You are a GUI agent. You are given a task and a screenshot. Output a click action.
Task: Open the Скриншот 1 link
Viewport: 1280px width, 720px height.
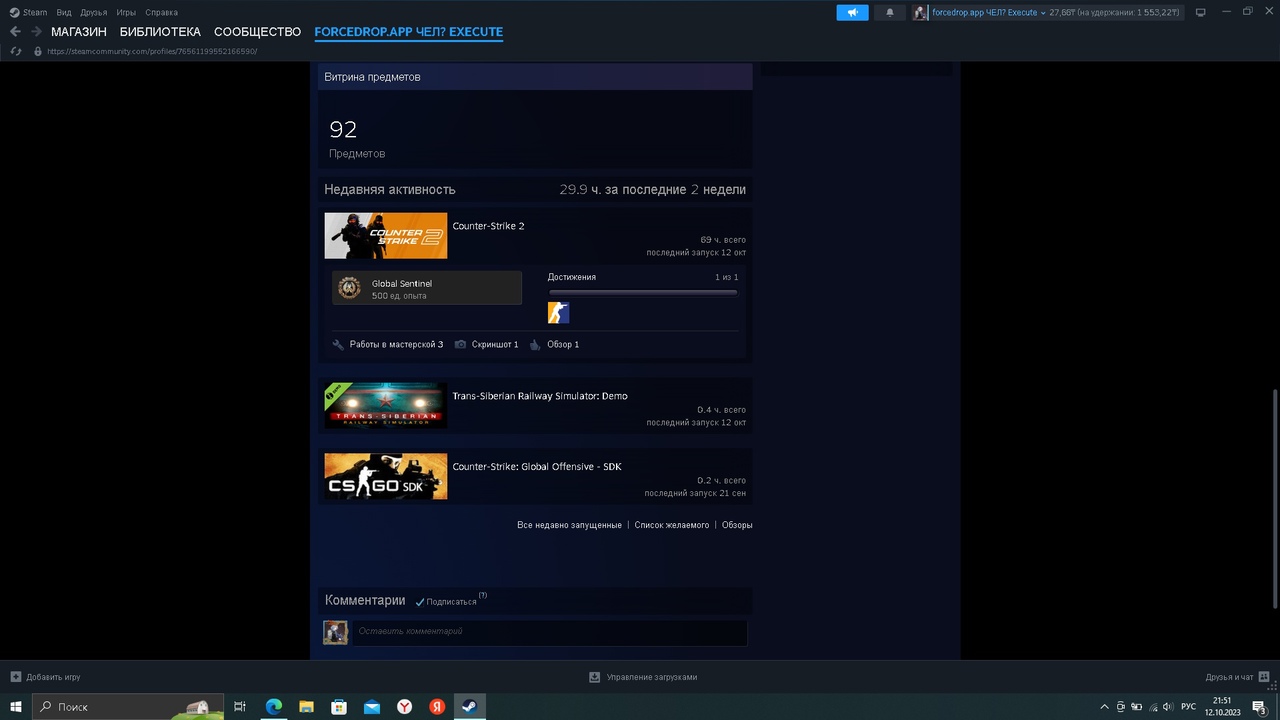[x=495, y=344]
